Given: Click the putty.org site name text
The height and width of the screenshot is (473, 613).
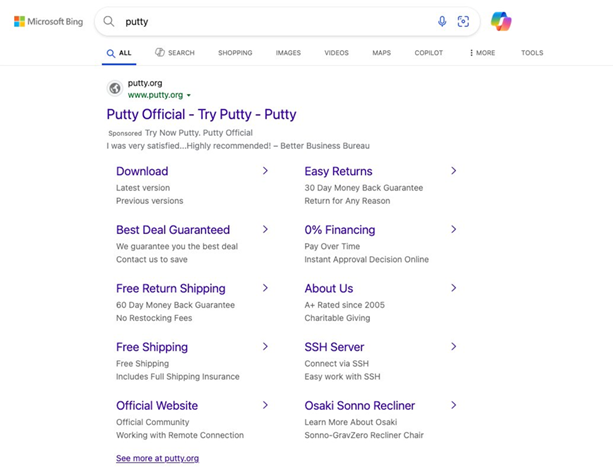Looking at the screenshot, I should [145, 83].
